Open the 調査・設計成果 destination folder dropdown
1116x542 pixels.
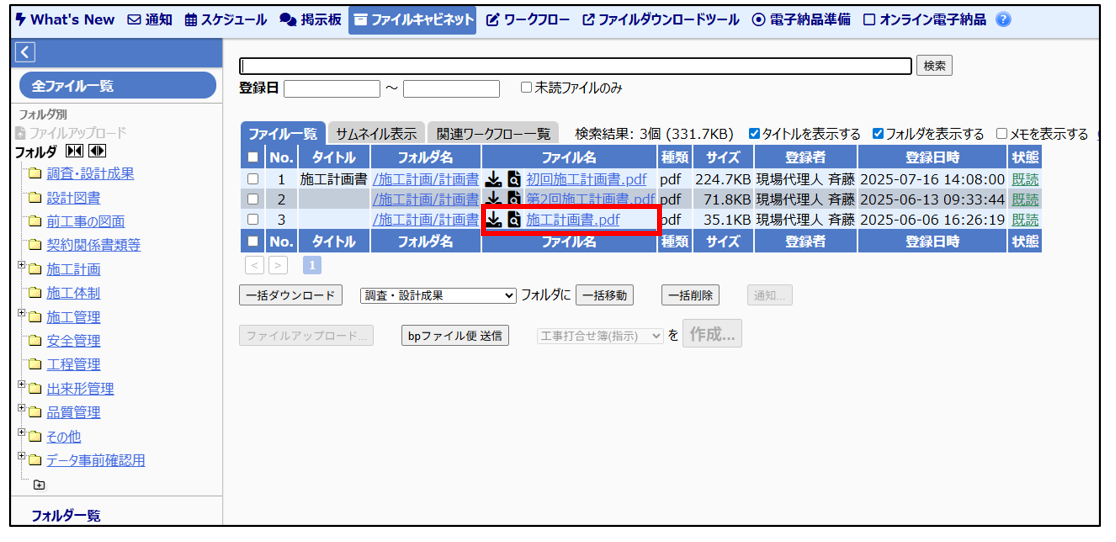tap(437, 295)
